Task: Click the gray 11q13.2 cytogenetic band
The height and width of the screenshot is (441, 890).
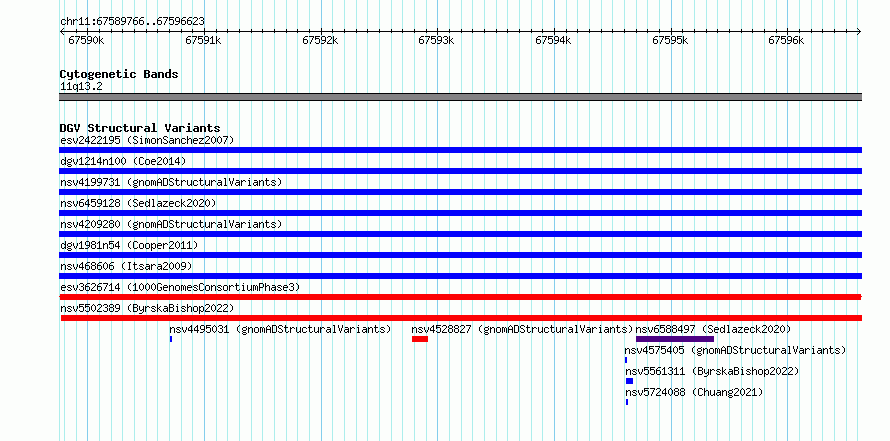Action: coord(460,97)
